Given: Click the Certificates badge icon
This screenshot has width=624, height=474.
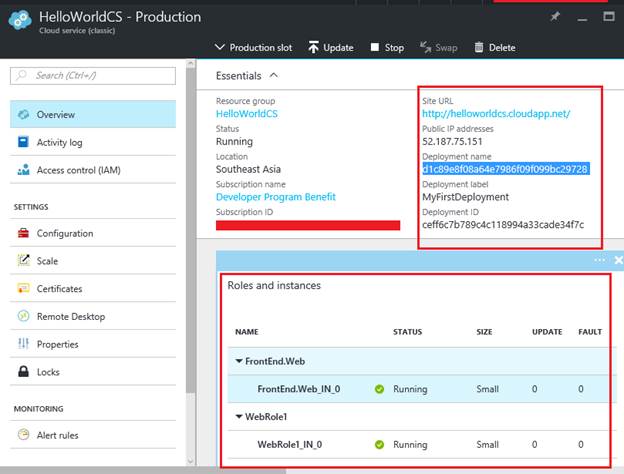Looking at the screenshot, I should click(x=23, y=288).
